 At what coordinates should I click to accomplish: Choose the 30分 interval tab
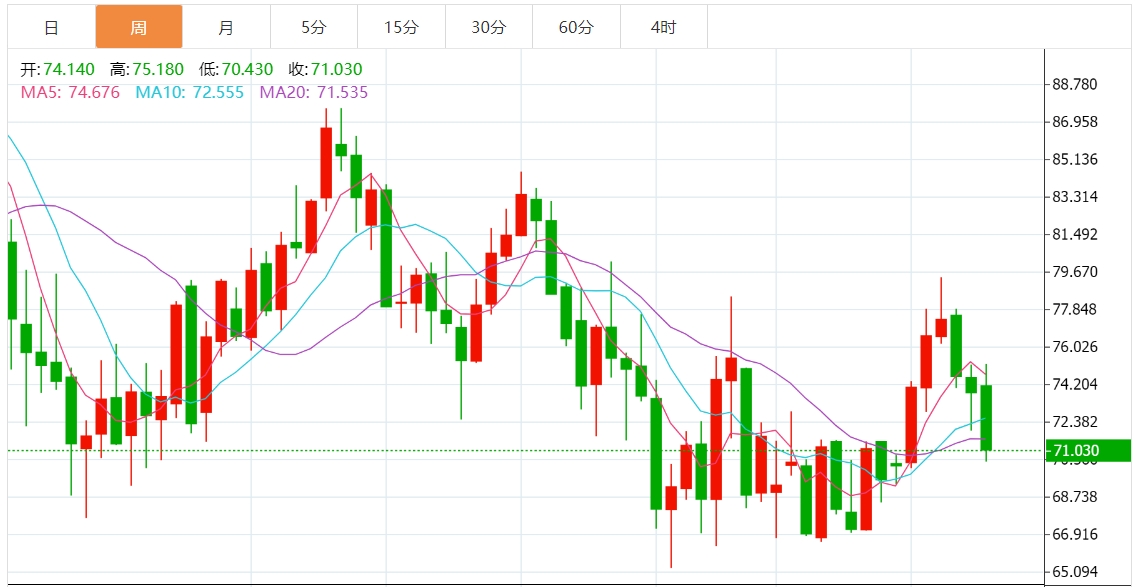(489, 28)
